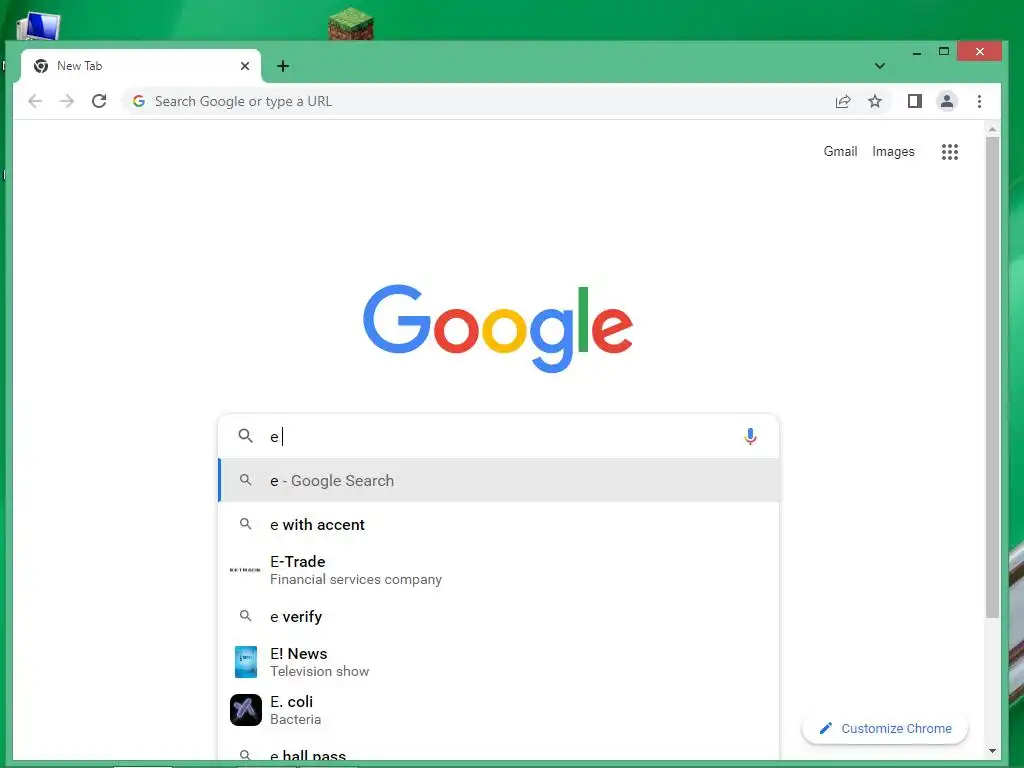Click the Google G icon in address bar
Image resolution: width=1024 pixels, height=768 pixels.
pyautogui.click(x=138, y=101)
